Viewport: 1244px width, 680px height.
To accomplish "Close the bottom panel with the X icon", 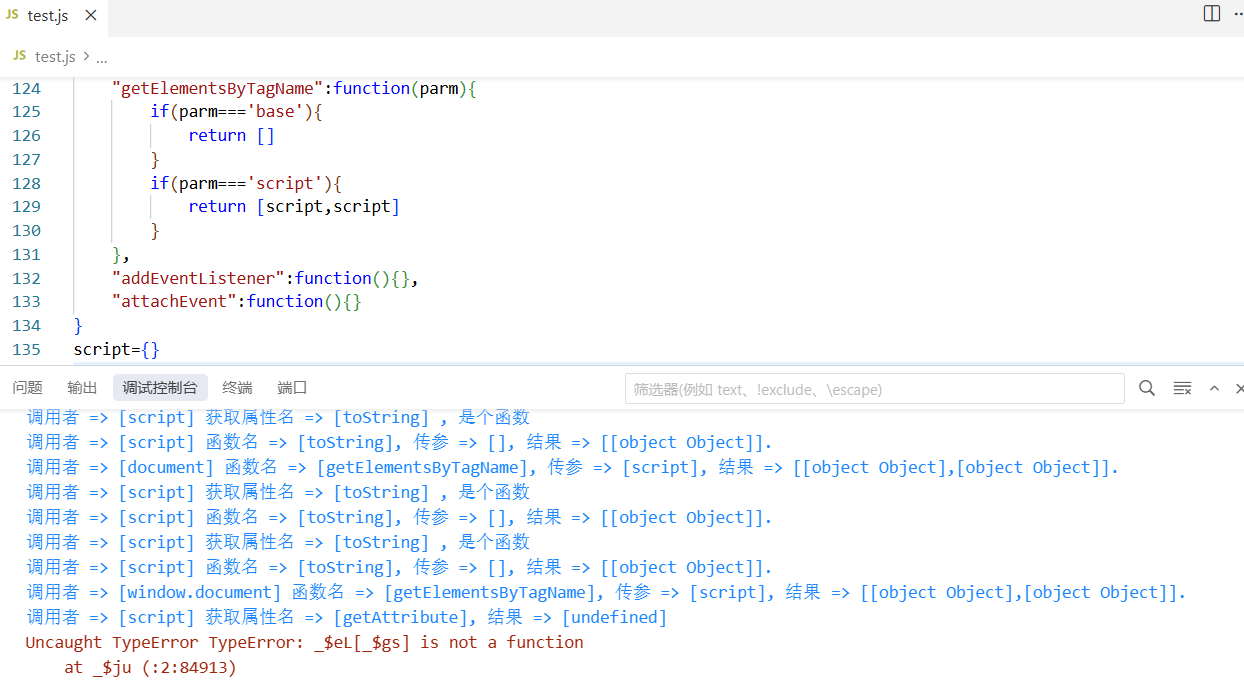I will click(1239, 388).
